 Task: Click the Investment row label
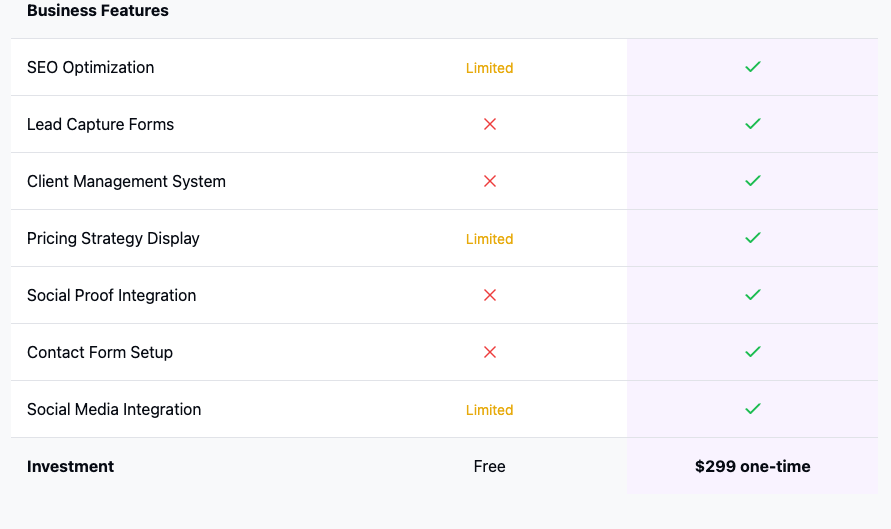pyautogui.click(x=70, y=466)
